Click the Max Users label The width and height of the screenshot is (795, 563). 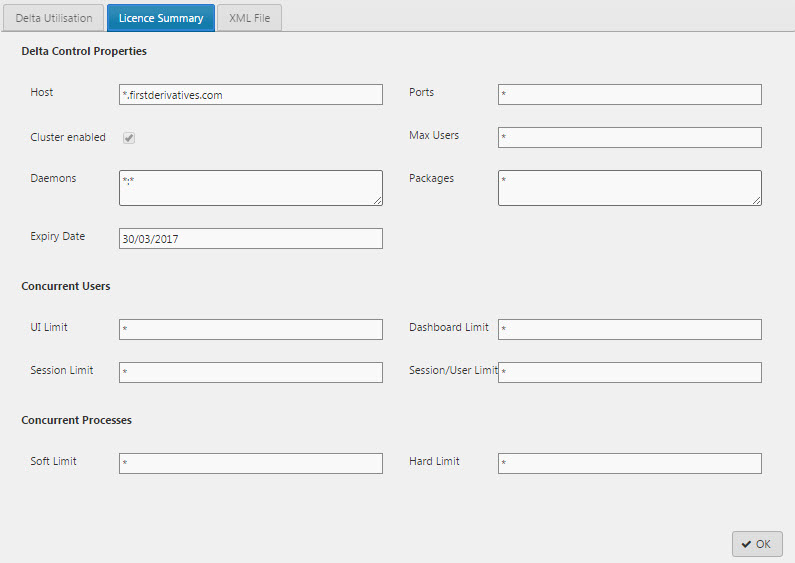coord(434,135)
